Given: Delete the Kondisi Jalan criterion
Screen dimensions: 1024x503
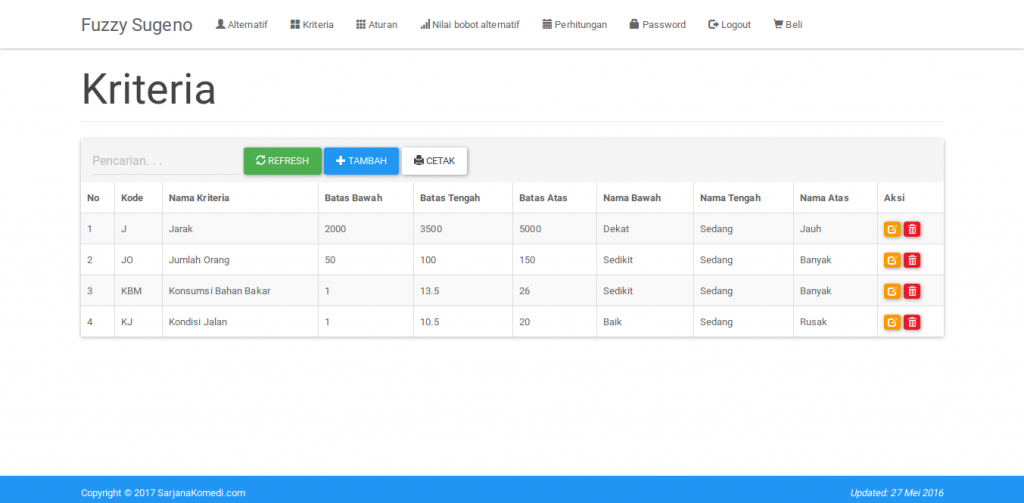Looking at the screenshot, I should (912, 322).
